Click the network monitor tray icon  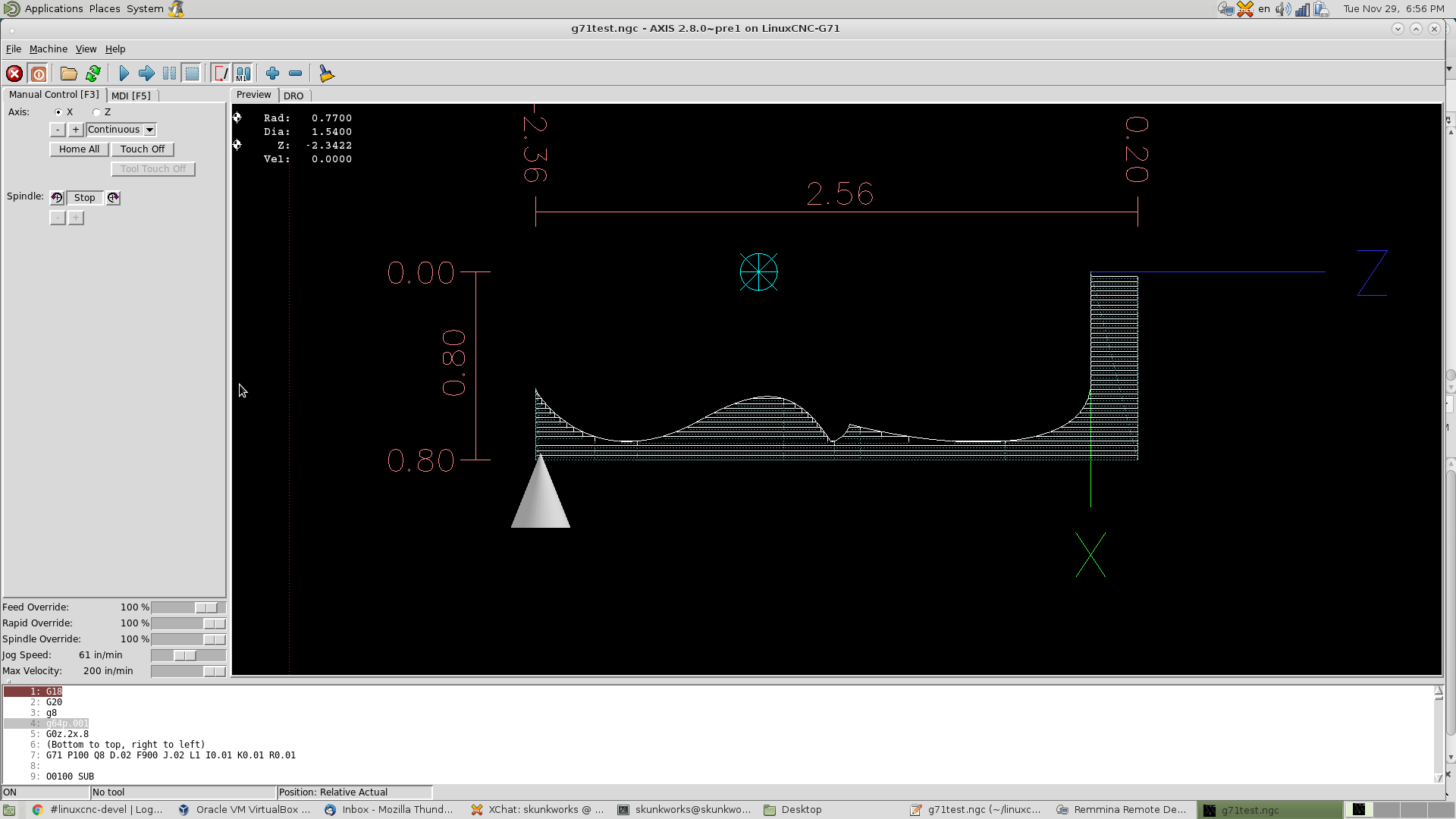pos(1302,9)
